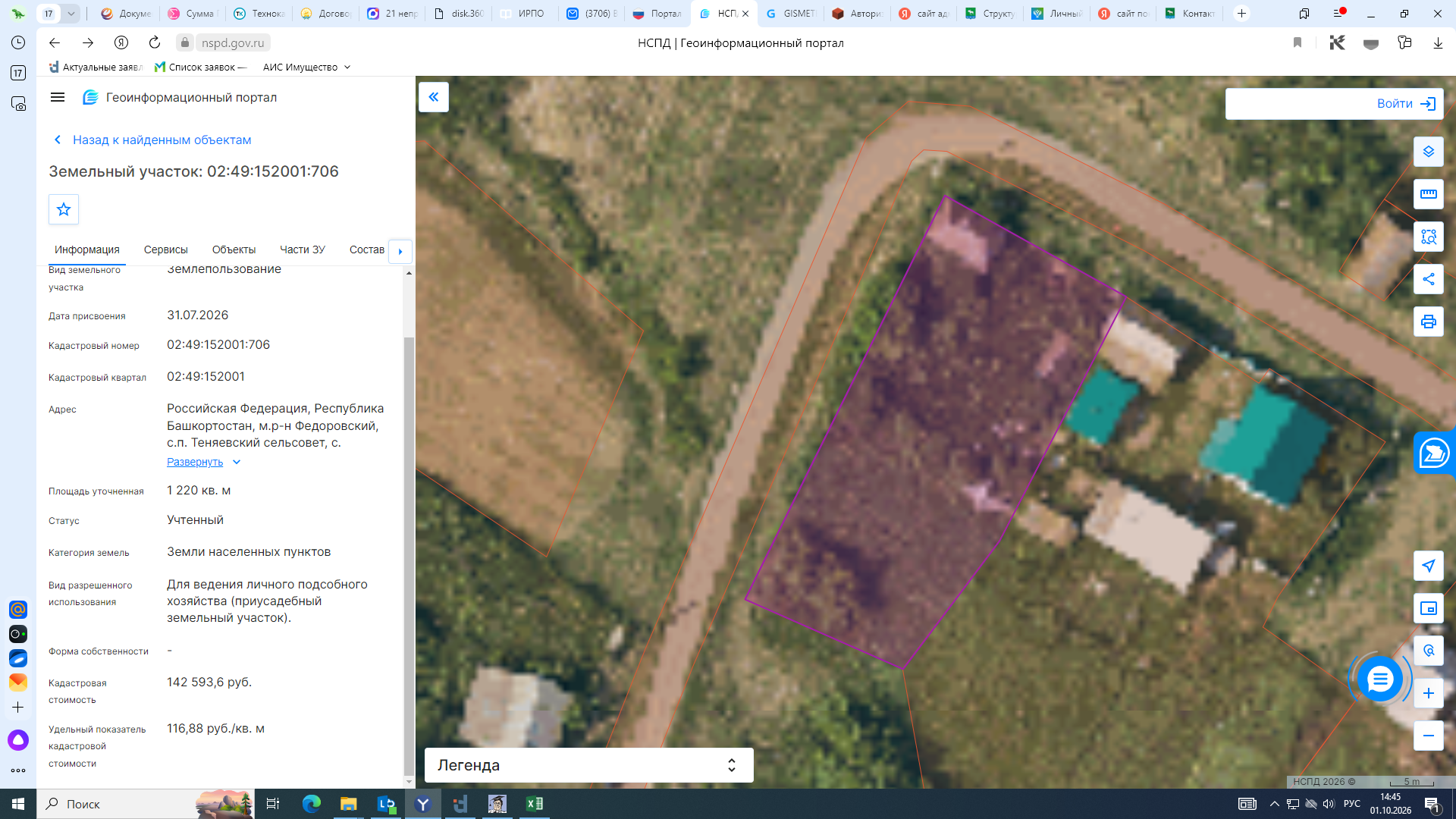
Task: Select the ruler measurement tool
Action: 1429,194
